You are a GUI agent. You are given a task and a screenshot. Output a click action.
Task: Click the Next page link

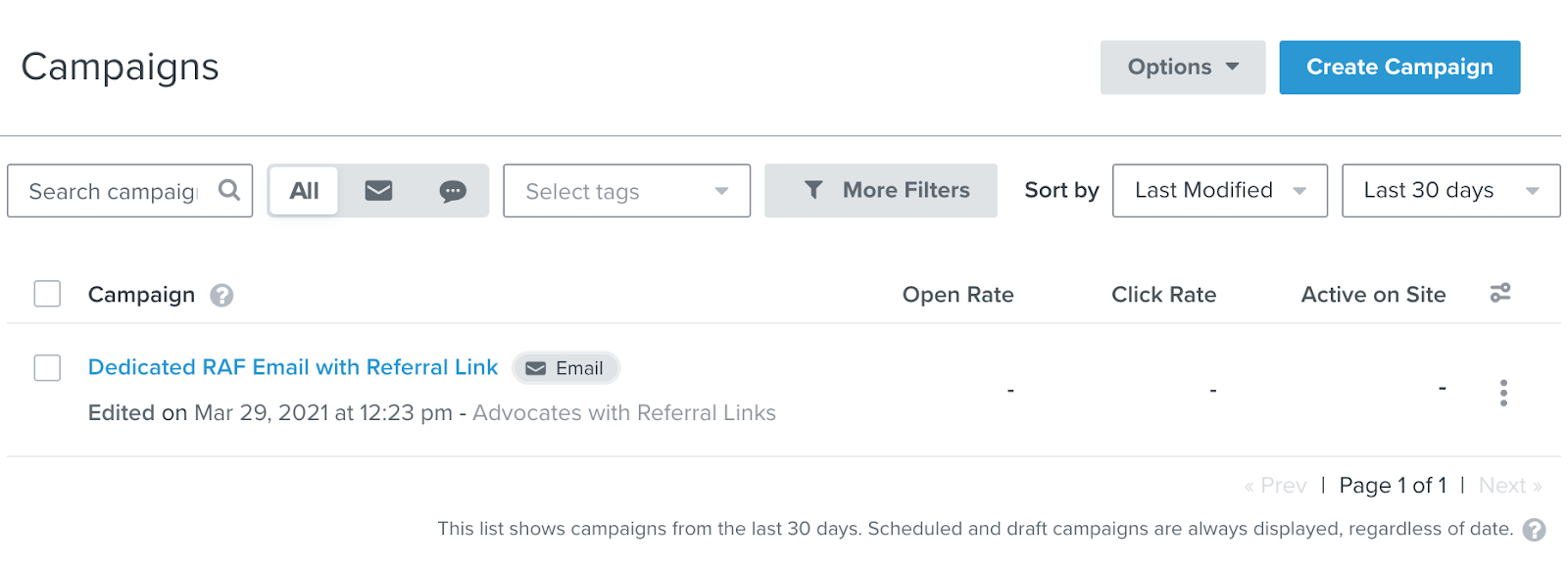tap(1509, 486)
